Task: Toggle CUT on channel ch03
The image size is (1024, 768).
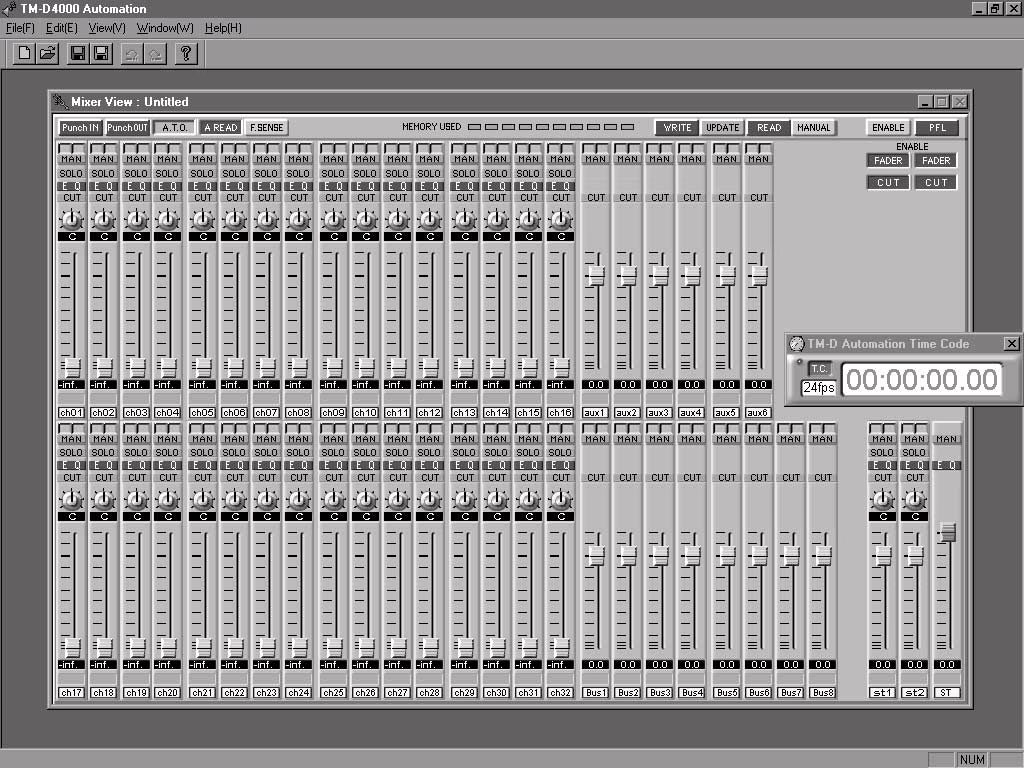Action: [136, 197]
